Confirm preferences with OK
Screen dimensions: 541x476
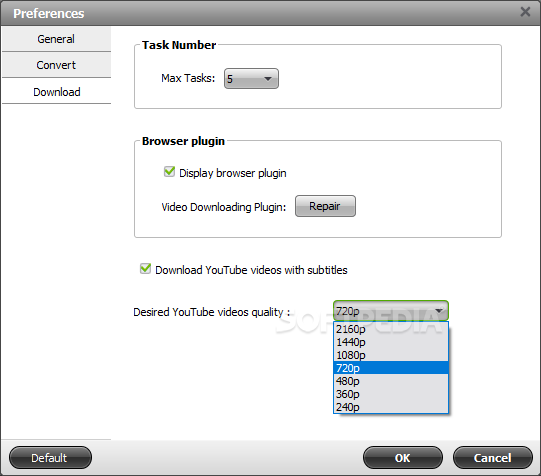tap(403, 458)
